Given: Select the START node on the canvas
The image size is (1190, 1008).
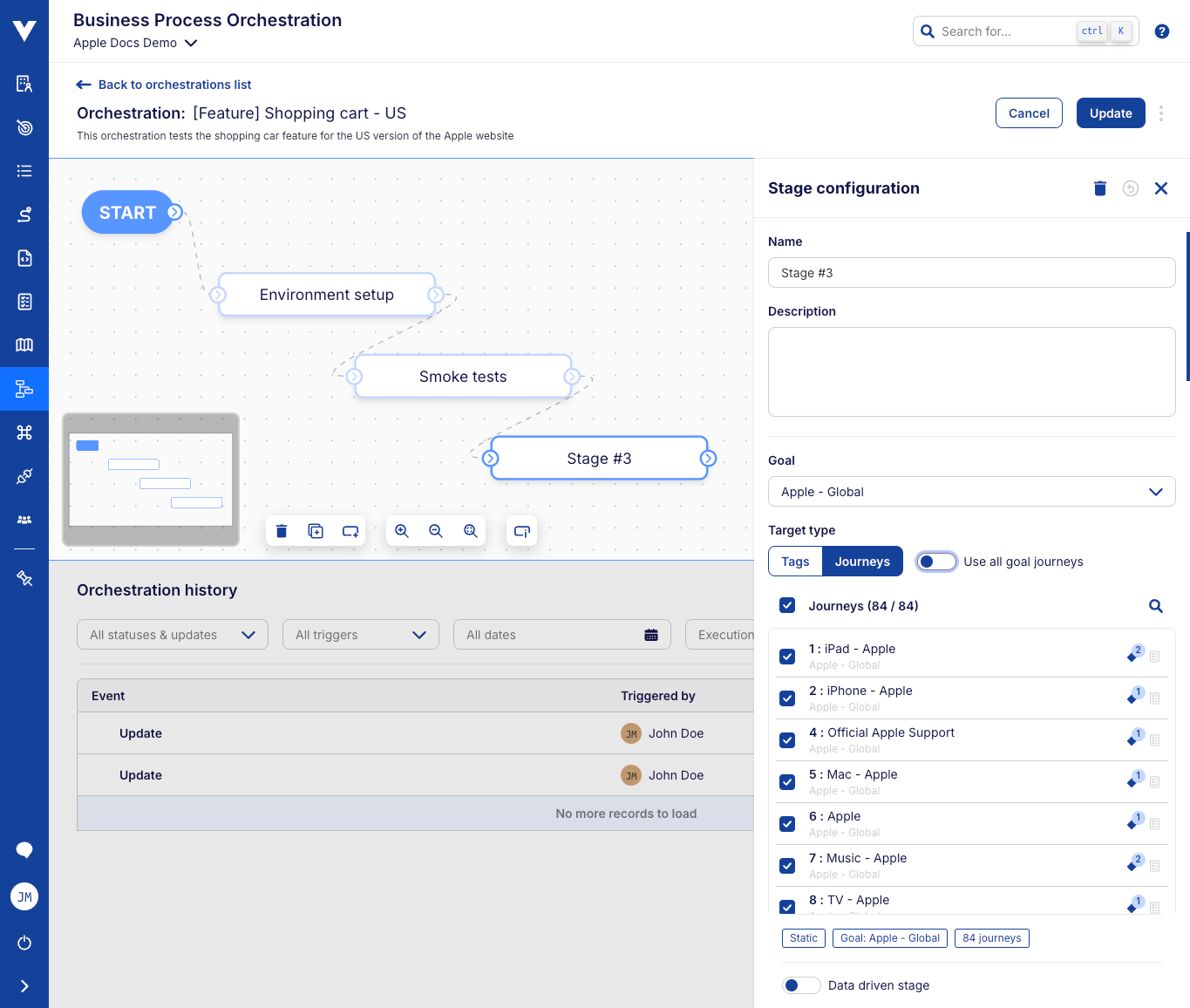Looking at the screenshot, I should [x=127, y=212].
